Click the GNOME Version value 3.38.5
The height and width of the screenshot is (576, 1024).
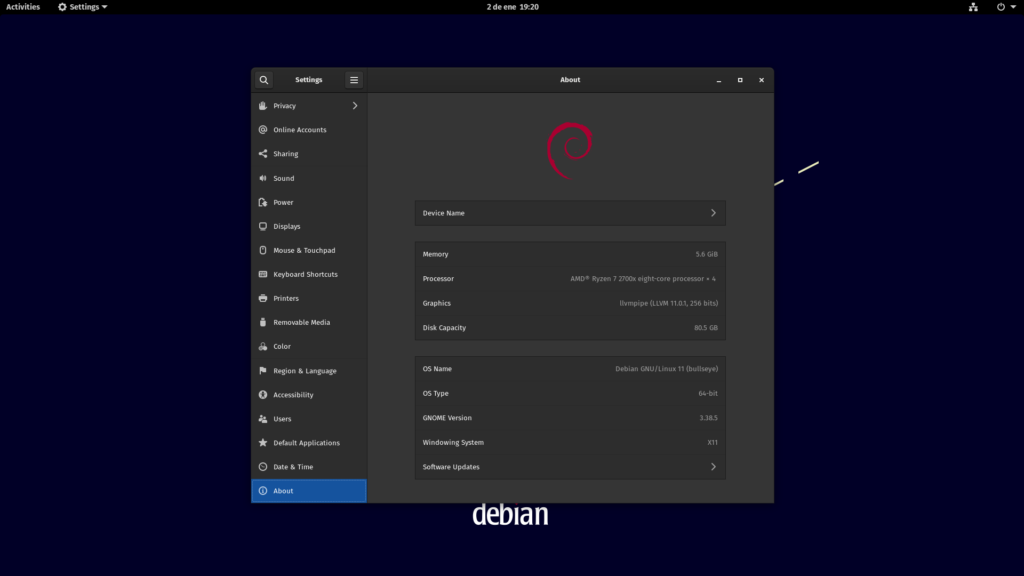pyautogui.click(x=708, y=418)
